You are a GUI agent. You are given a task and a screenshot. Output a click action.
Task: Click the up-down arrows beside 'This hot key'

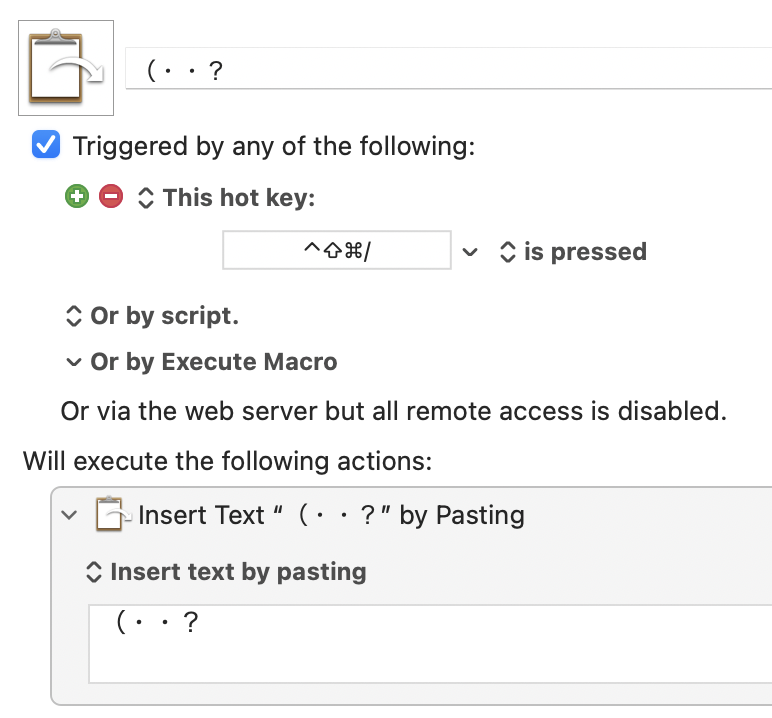(146, 198)
